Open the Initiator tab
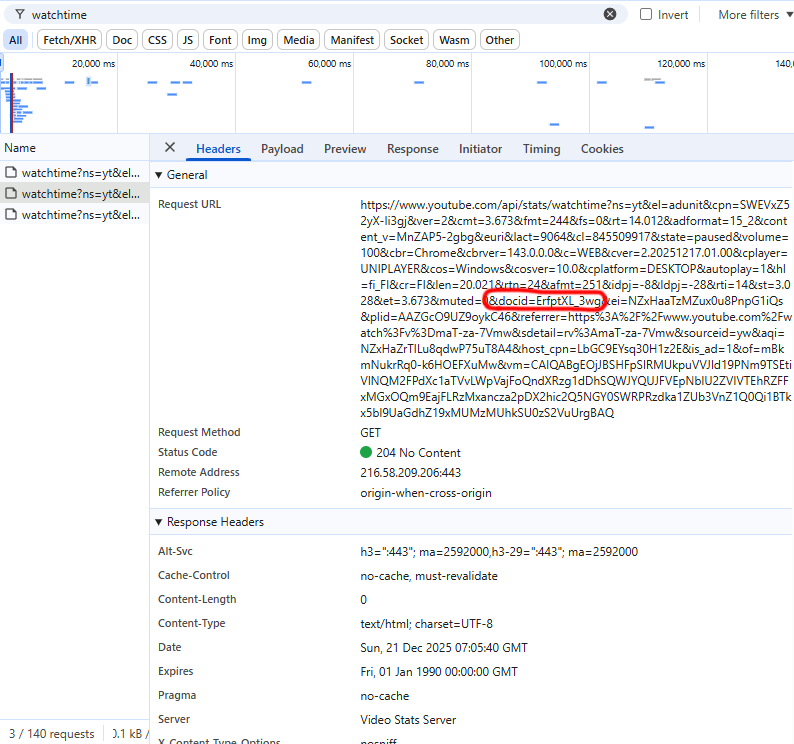794x744 pixels. (480, 148)
